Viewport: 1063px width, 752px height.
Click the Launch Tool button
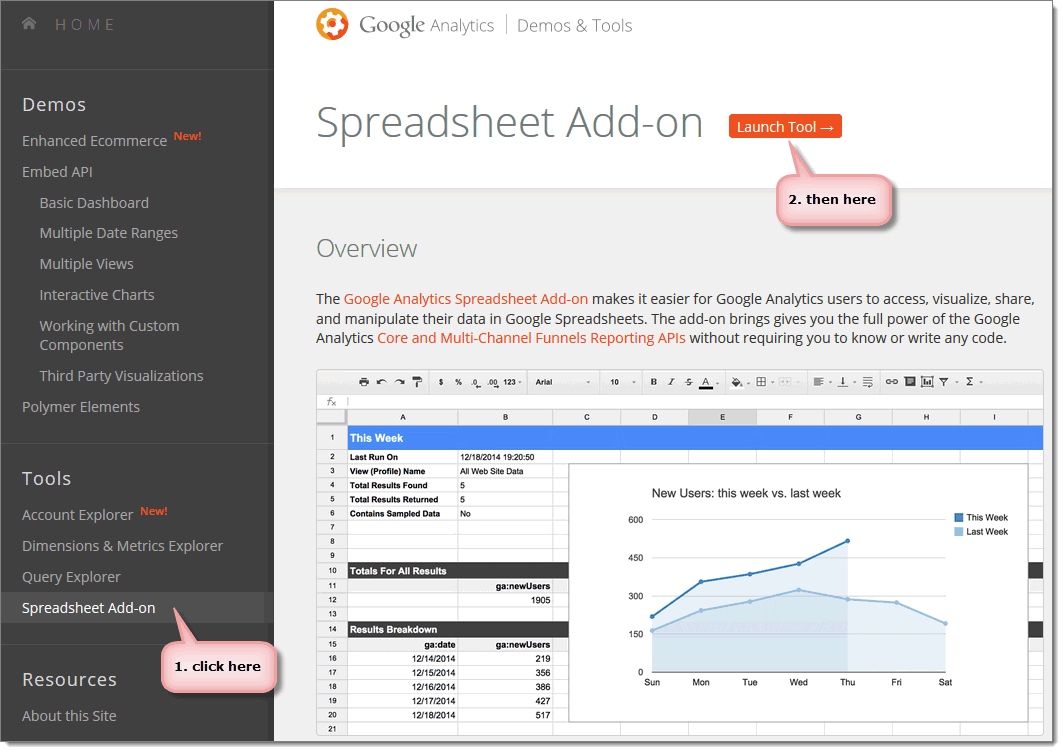pos(785,127)
